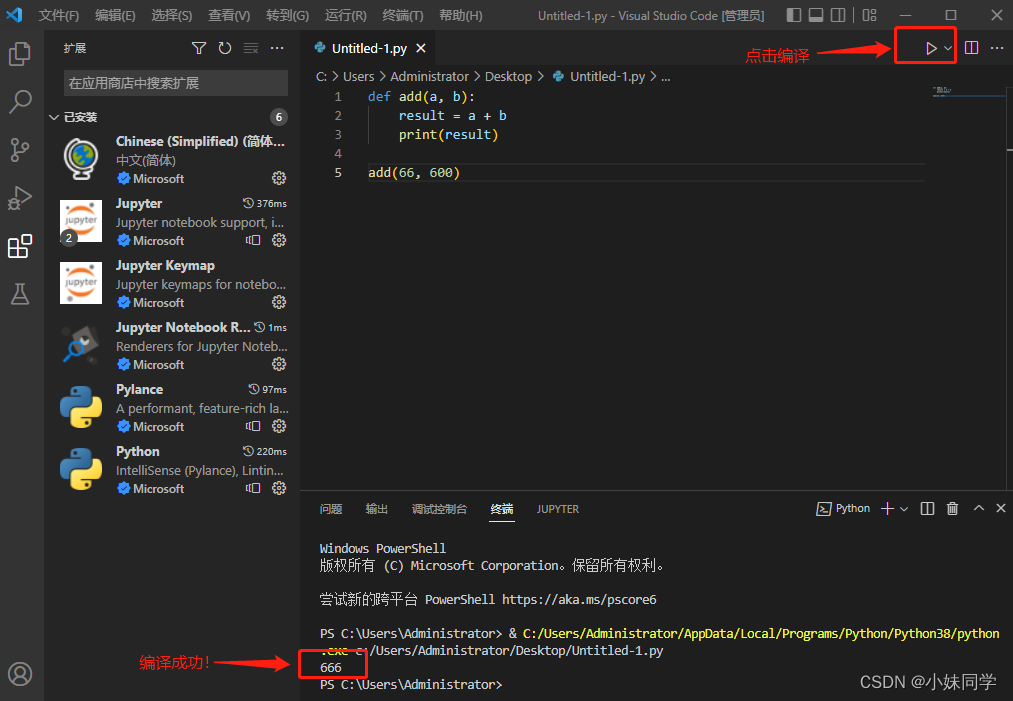Viewport: 1013px width, 701px height.
Task: Manage Chinese (Simplified) extension gear
Action: tap(279, 178)
